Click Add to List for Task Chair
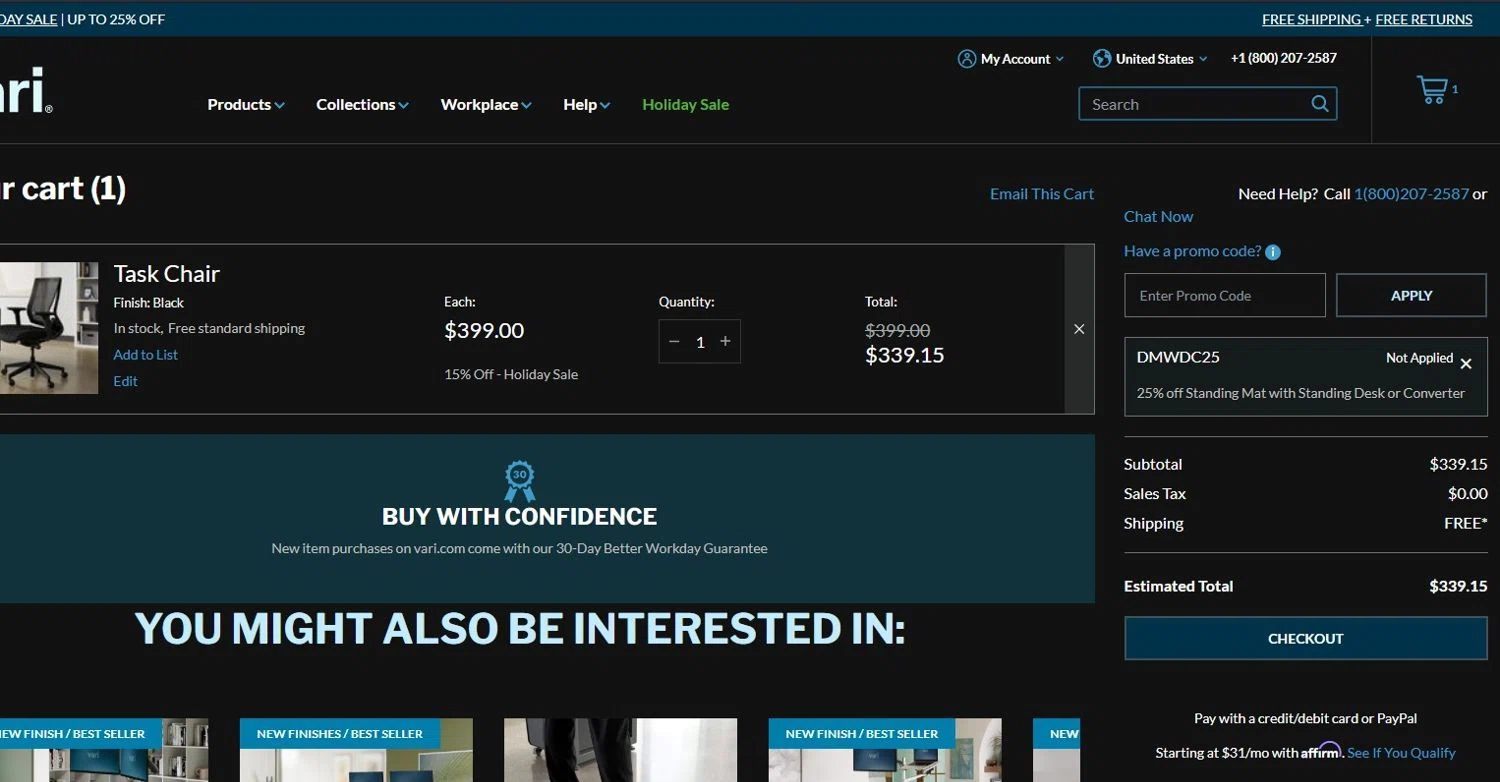The width and height of the screenshot is (1500, 782). pyautogui.click(x=146, y=355)
